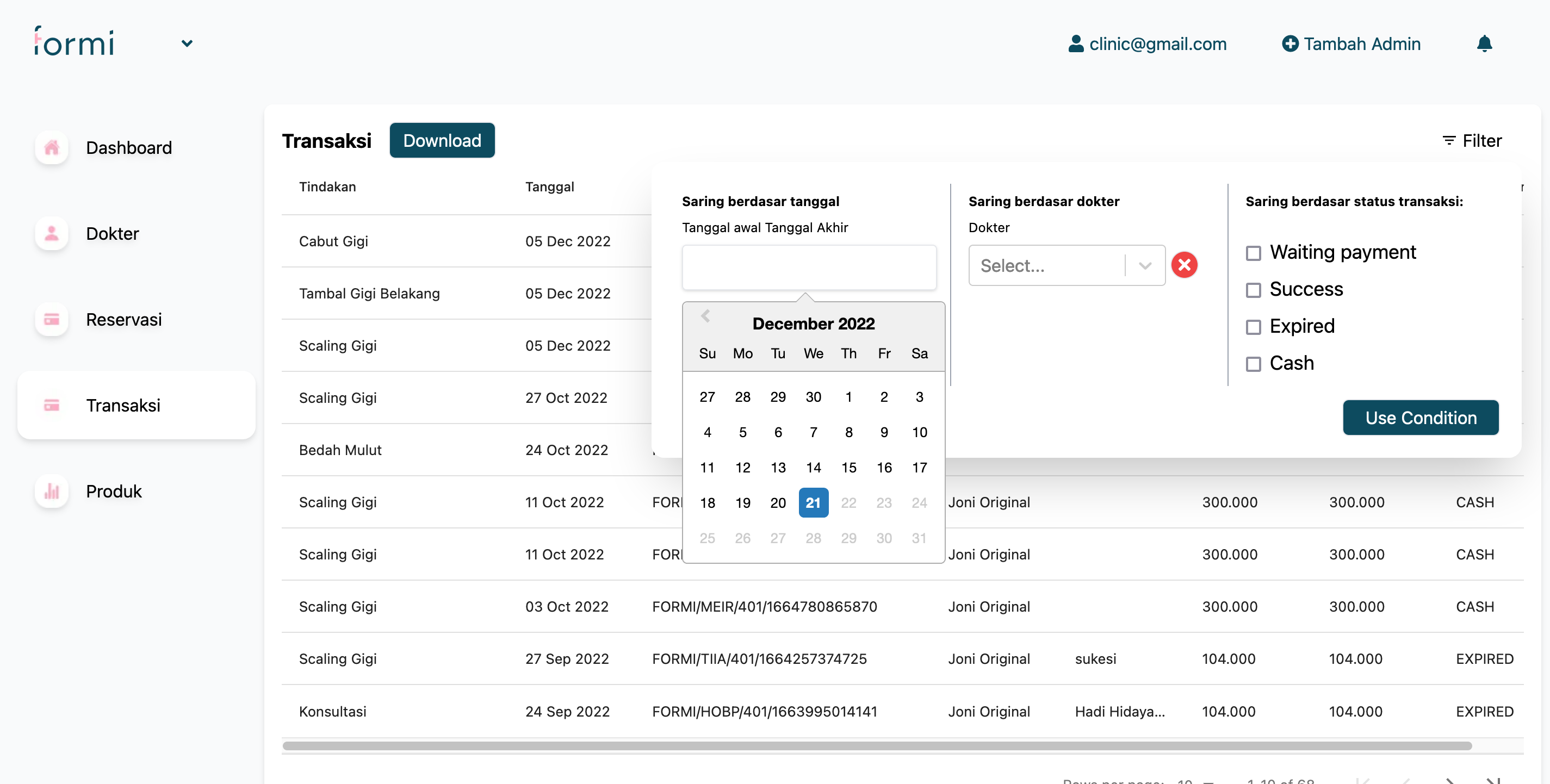Tick the Expired status checkbox

(x=1253, y=327)
